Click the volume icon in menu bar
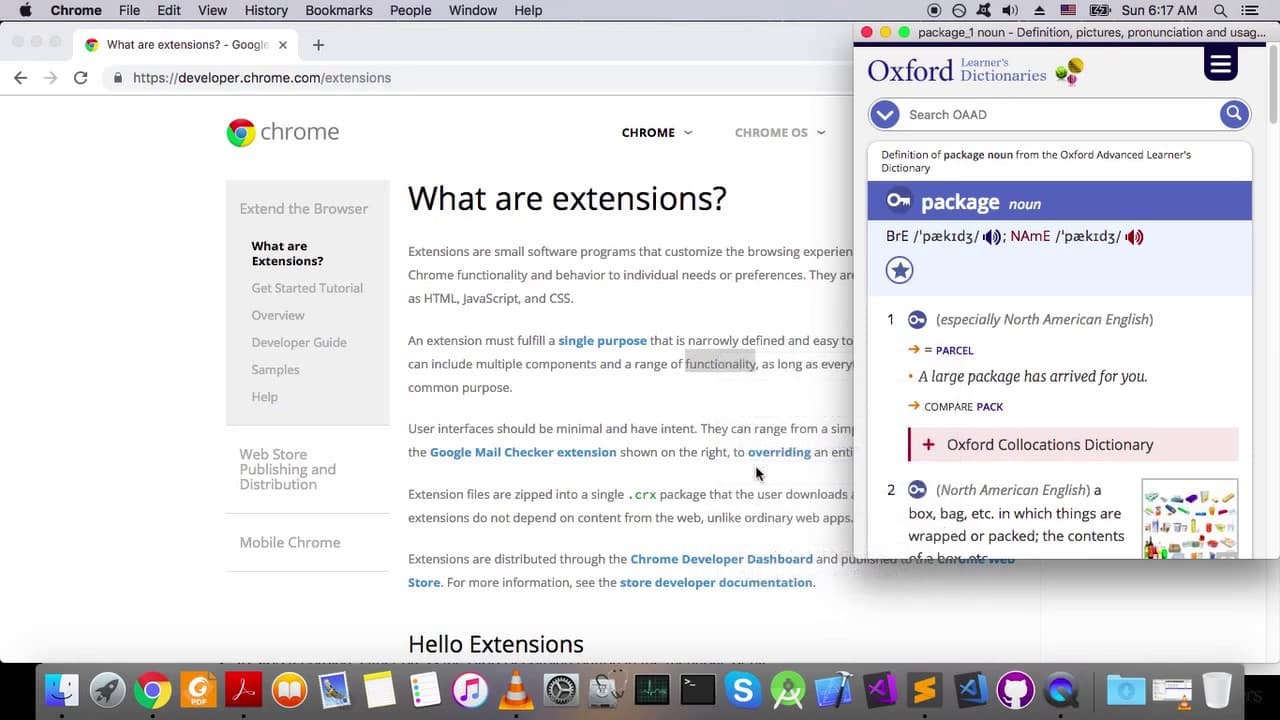The image size is (1280, 720). tap(1009, 10)
